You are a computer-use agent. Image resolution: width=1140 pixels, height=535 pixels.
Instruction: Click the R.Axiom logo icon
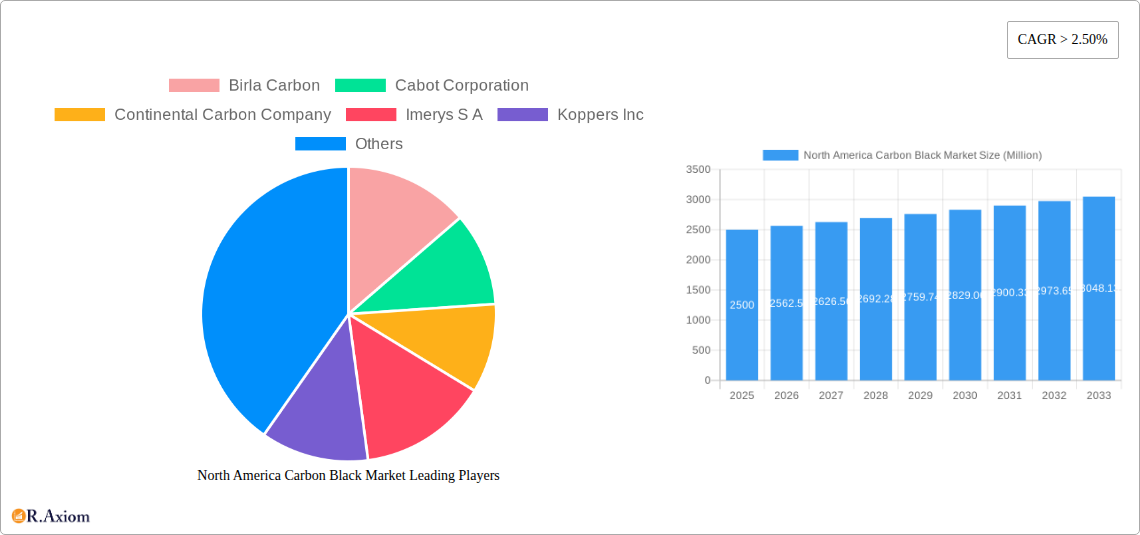pyautogui.click(x=18, y=516)
